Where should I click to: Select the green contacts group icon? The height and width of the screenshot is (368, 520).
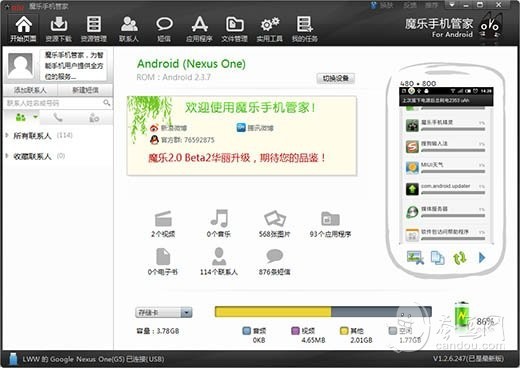(x=21, y=117)
